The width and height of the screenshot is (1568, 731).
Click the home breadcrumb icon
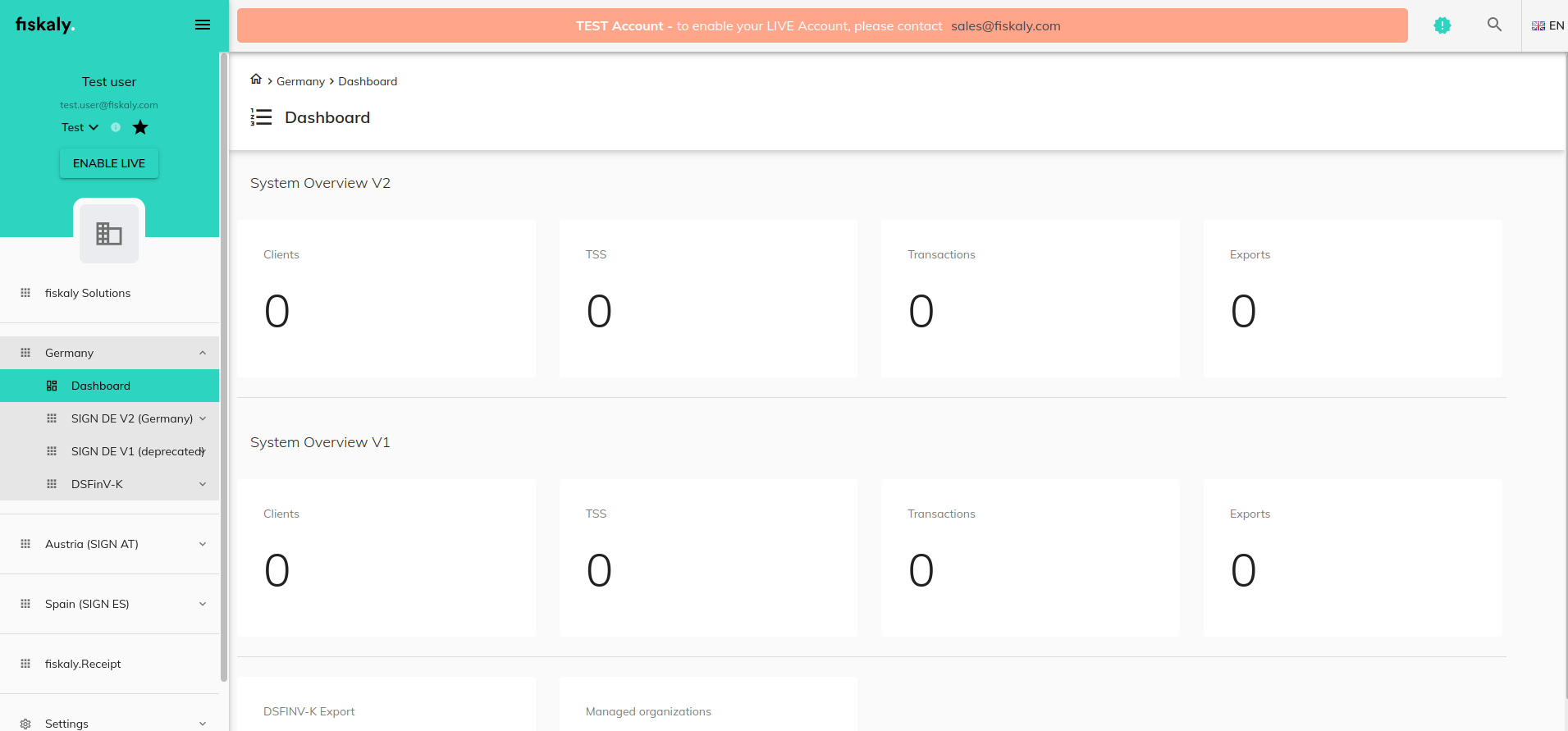coord(256,80)
